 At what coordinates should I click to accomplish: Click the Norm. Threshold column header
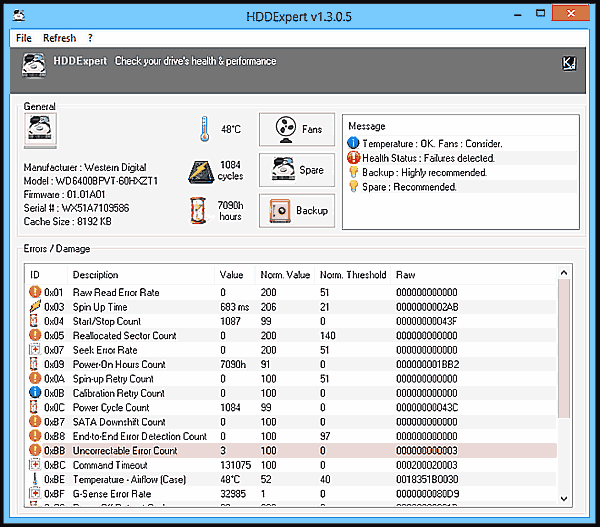[x=351, y=275]
